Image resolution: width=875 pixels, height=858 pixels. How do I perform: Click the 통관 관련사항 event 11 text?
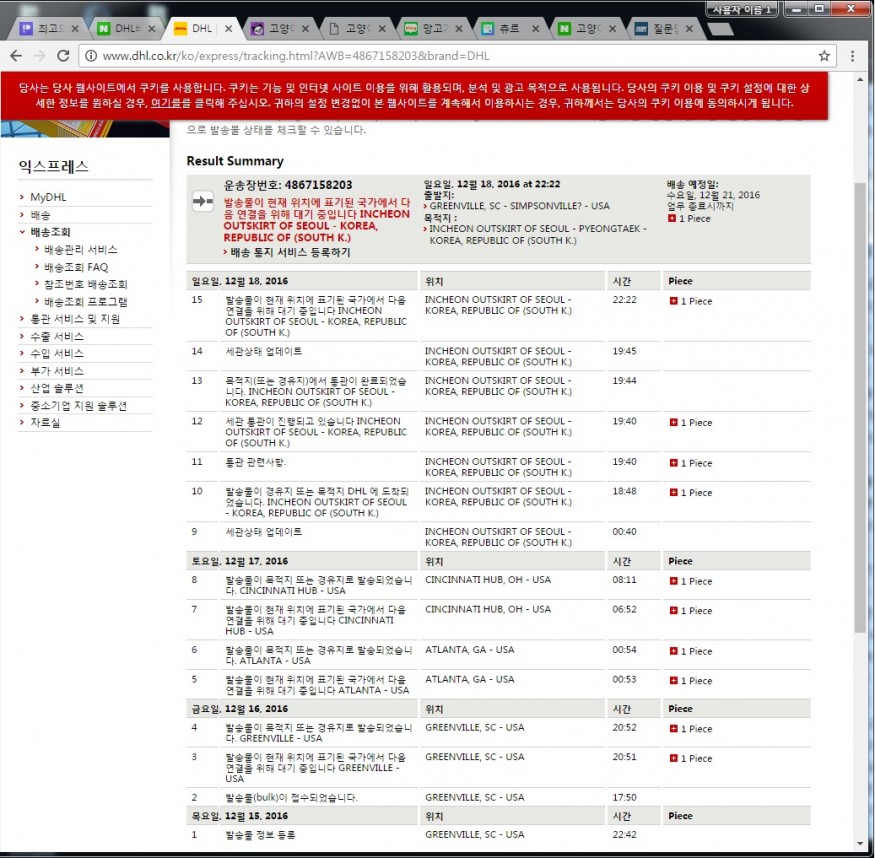[255, 462]
